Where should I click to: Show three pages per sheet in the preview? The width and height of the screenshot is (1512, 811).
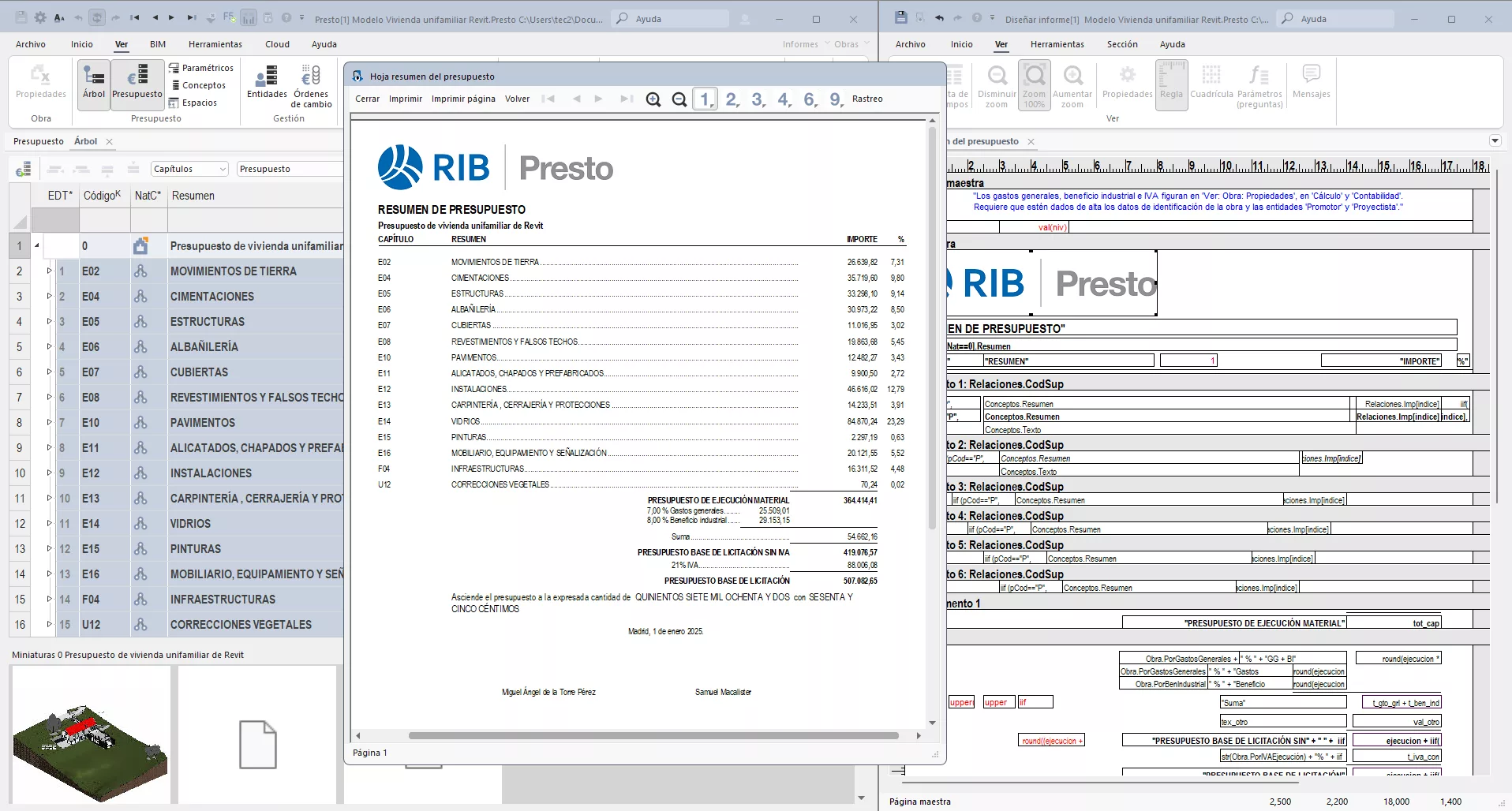pos(758,99)
